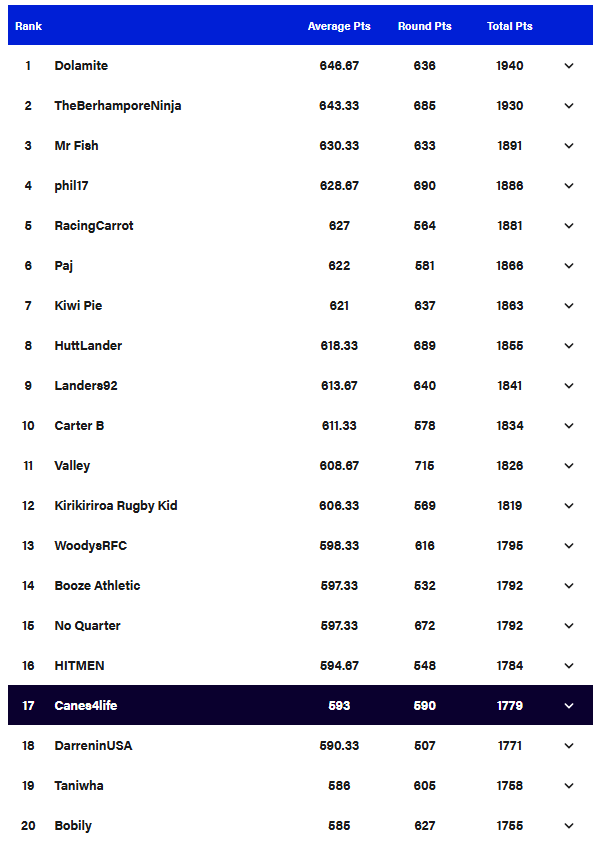Viewport: 602px width, 852px height.
Task: Open the chevron beside Mr Fish
Action: [569, 146]
